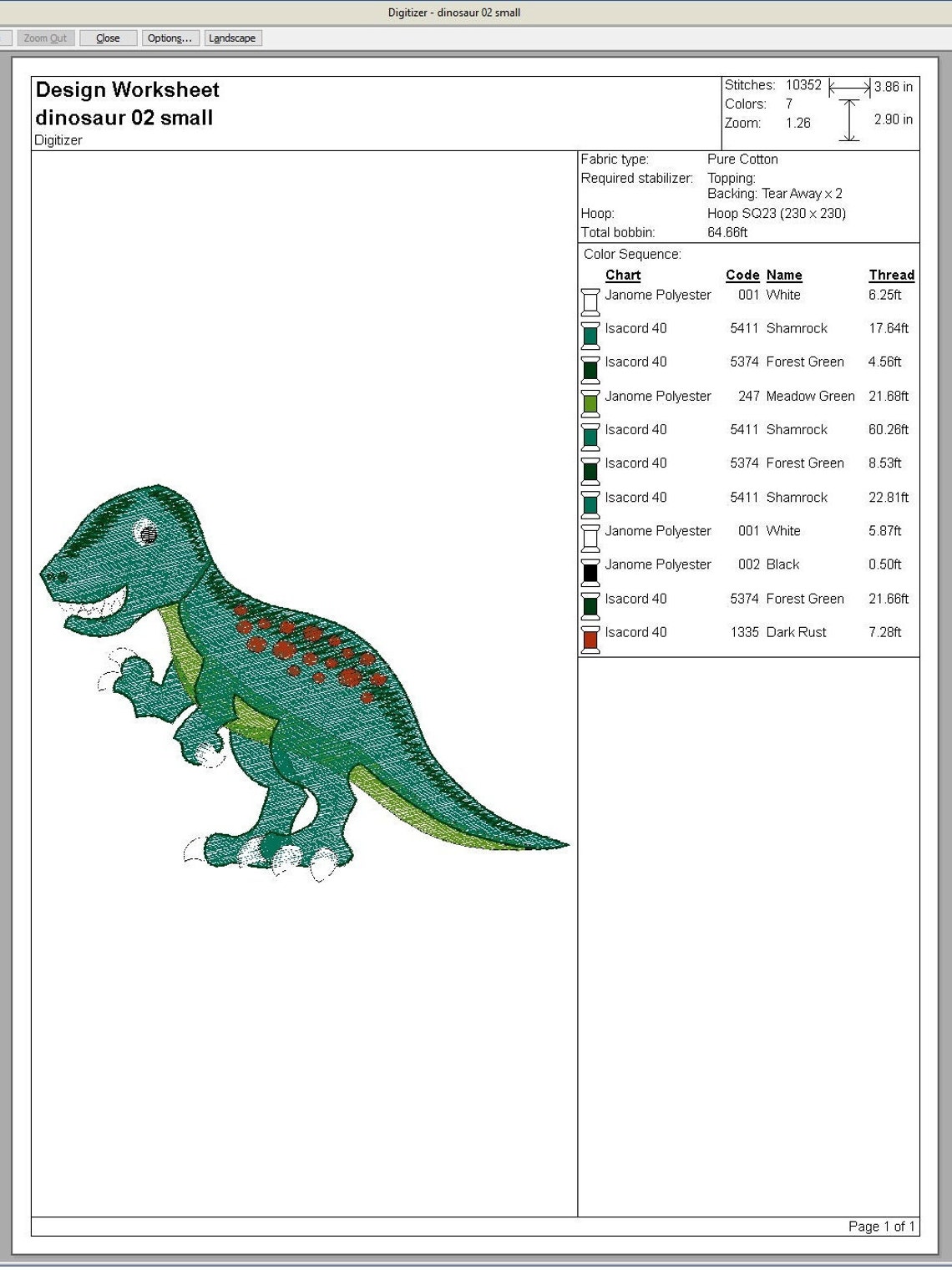Click the second White spool with 5.87ft
952x1270 pixels.
[590, 537]
